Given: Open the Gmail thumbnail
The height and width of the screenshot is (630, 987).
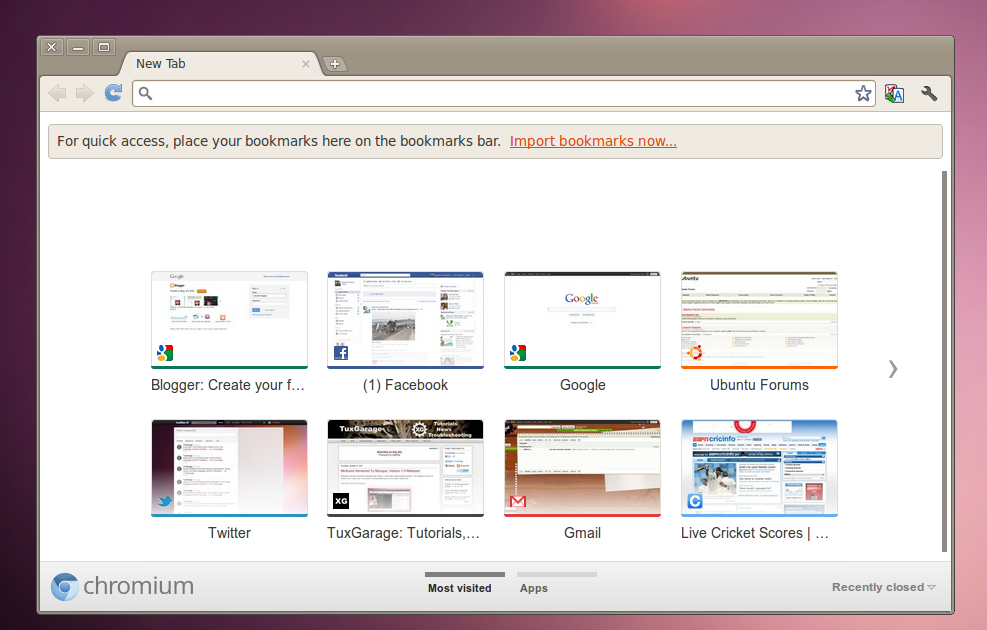Looking at the screenshot, I should (x=582, y=468).
